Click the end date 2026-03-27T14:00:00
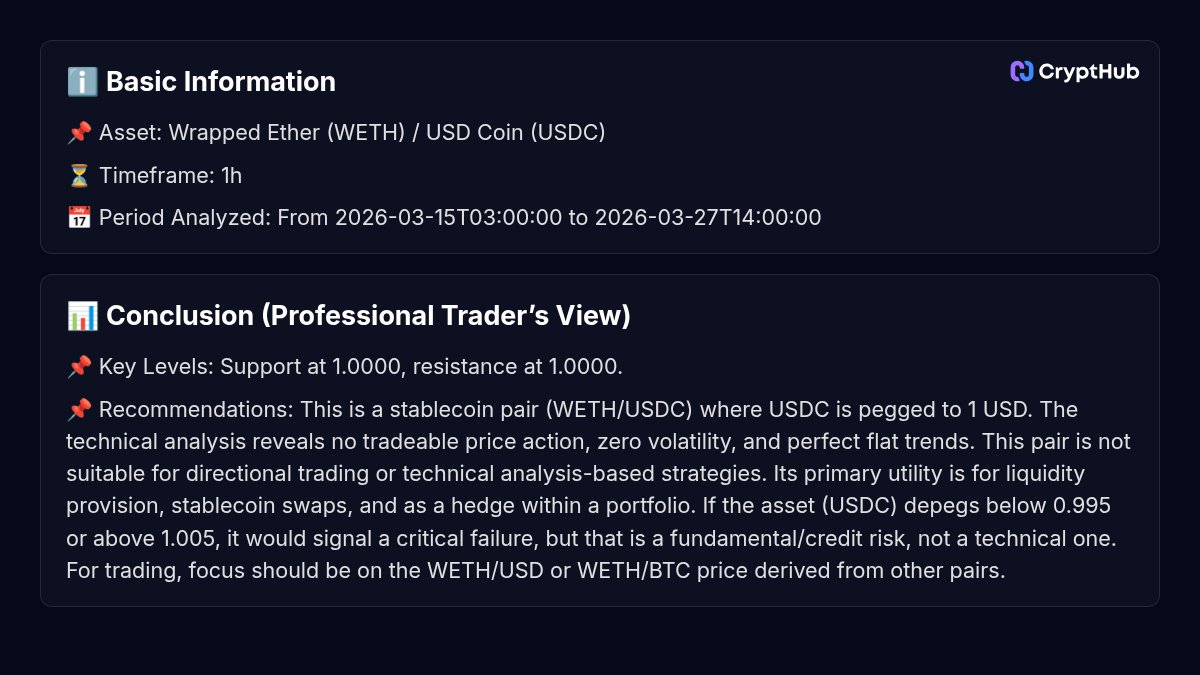This screenshot has height=675, width=1200. click(708, 217)
